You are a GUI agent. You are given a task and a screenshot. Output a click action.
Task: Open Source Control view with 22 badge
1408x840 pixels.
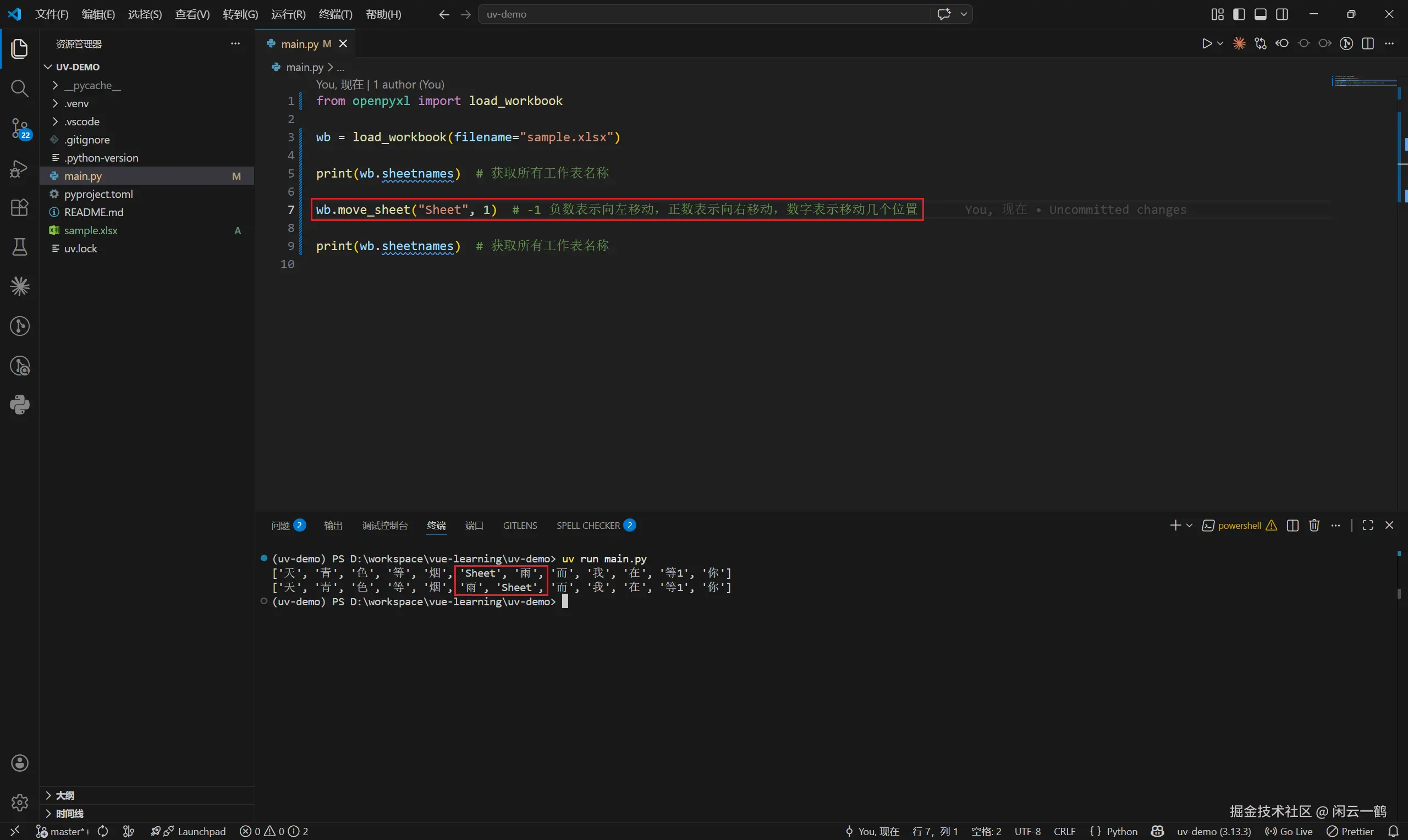[19, 129]
